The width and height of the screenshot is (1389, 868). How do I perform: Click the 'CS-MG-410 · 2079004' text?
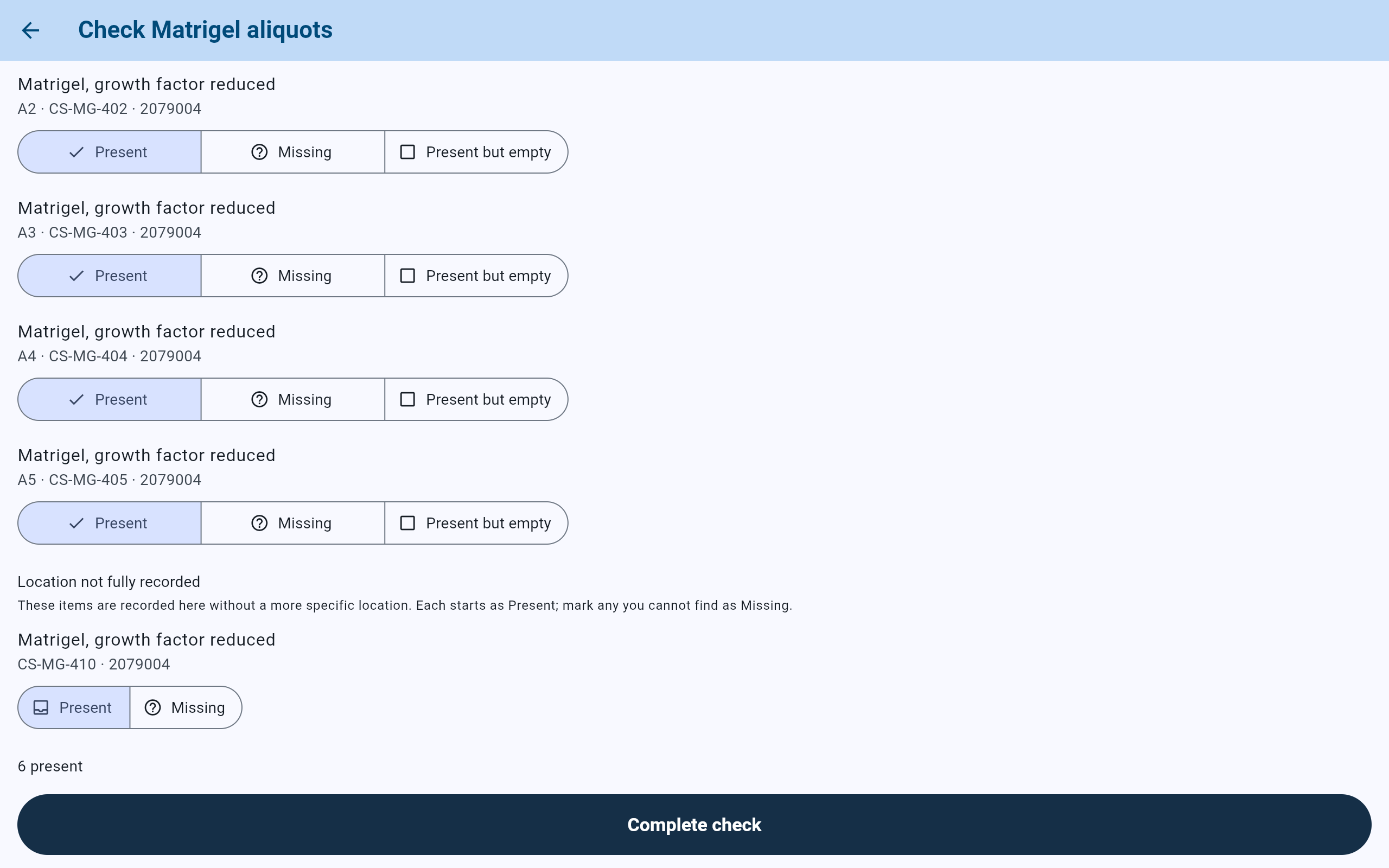pos(94,664)
